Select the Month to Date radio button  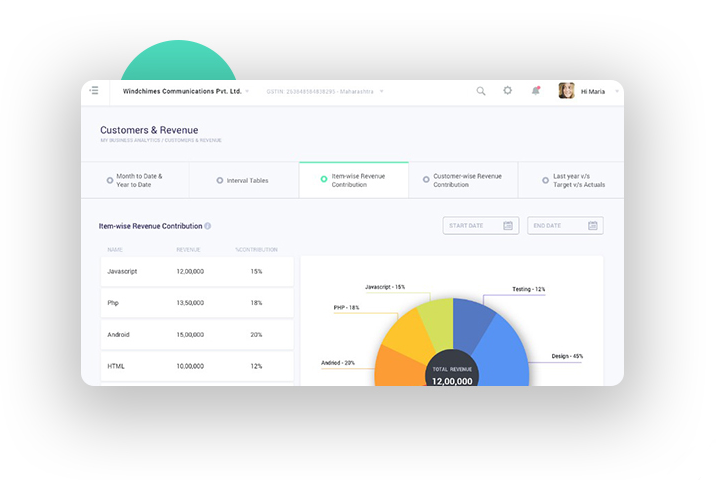click(110, 180)
